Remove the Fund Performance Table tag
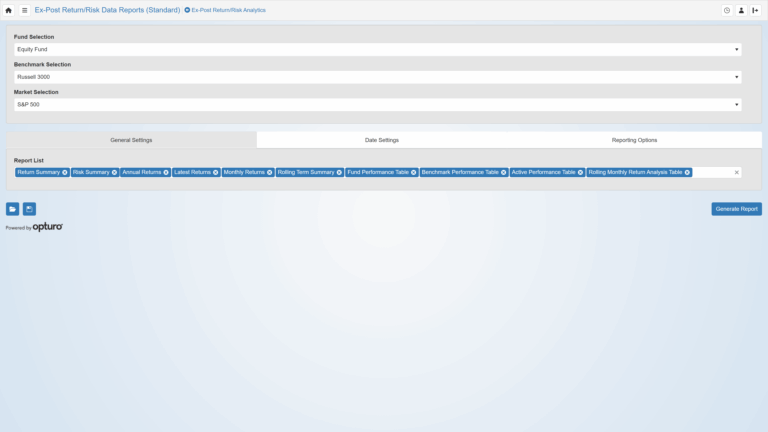This screenshot has width=768, height=432. click(413, 172)
